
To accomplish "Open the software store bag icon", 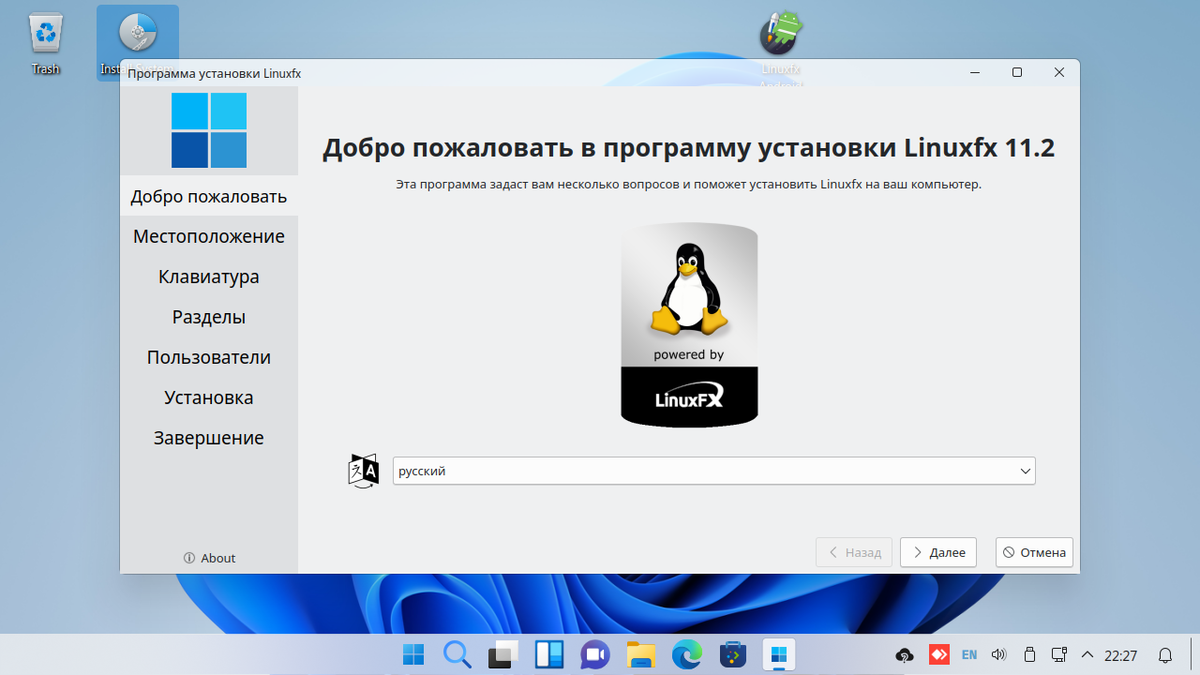I will (x=733, y=656).
